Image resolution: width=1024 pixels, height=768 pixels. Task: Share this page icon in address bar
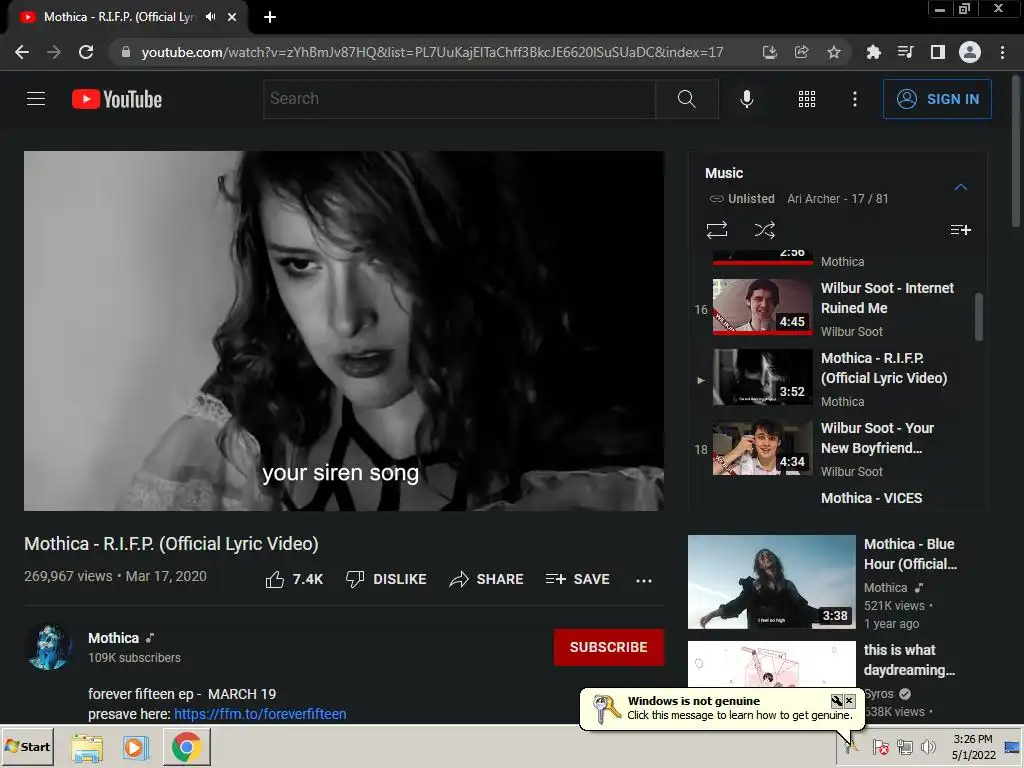pos(801,52)
